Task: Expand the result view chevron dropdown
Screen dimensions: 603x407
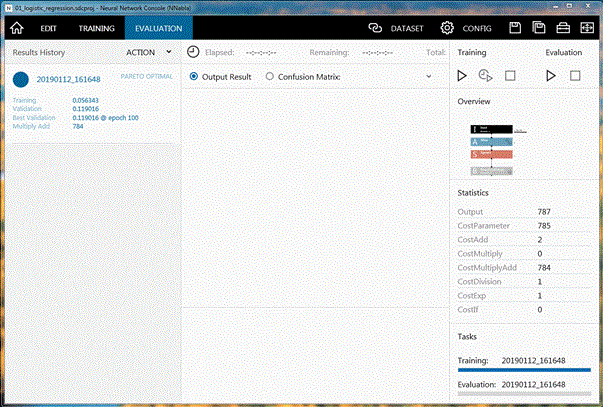Action: pyautogui.click(x=429, y=76)
